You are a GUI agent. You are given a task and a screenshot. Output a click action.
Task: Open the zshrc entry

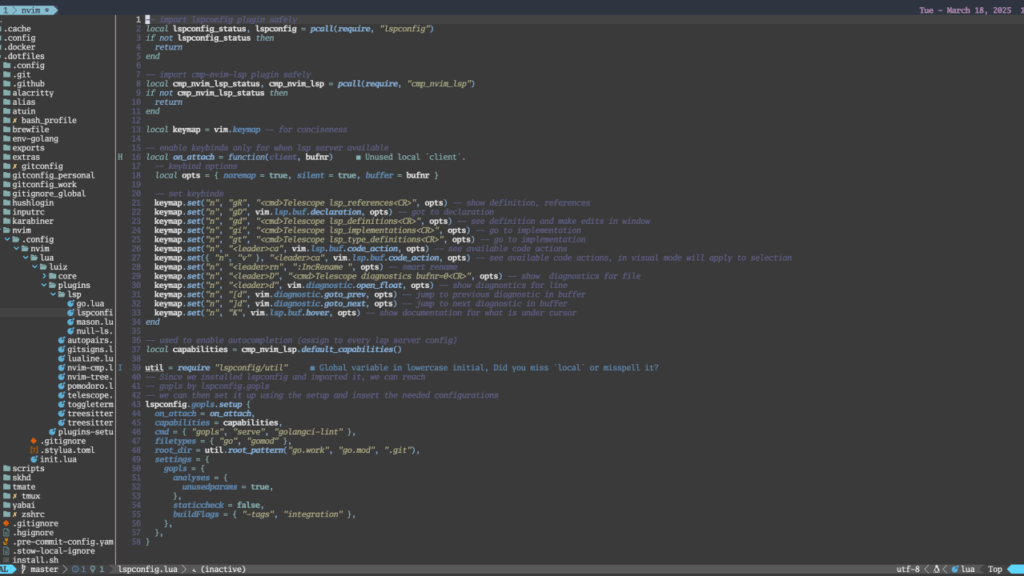33,514
